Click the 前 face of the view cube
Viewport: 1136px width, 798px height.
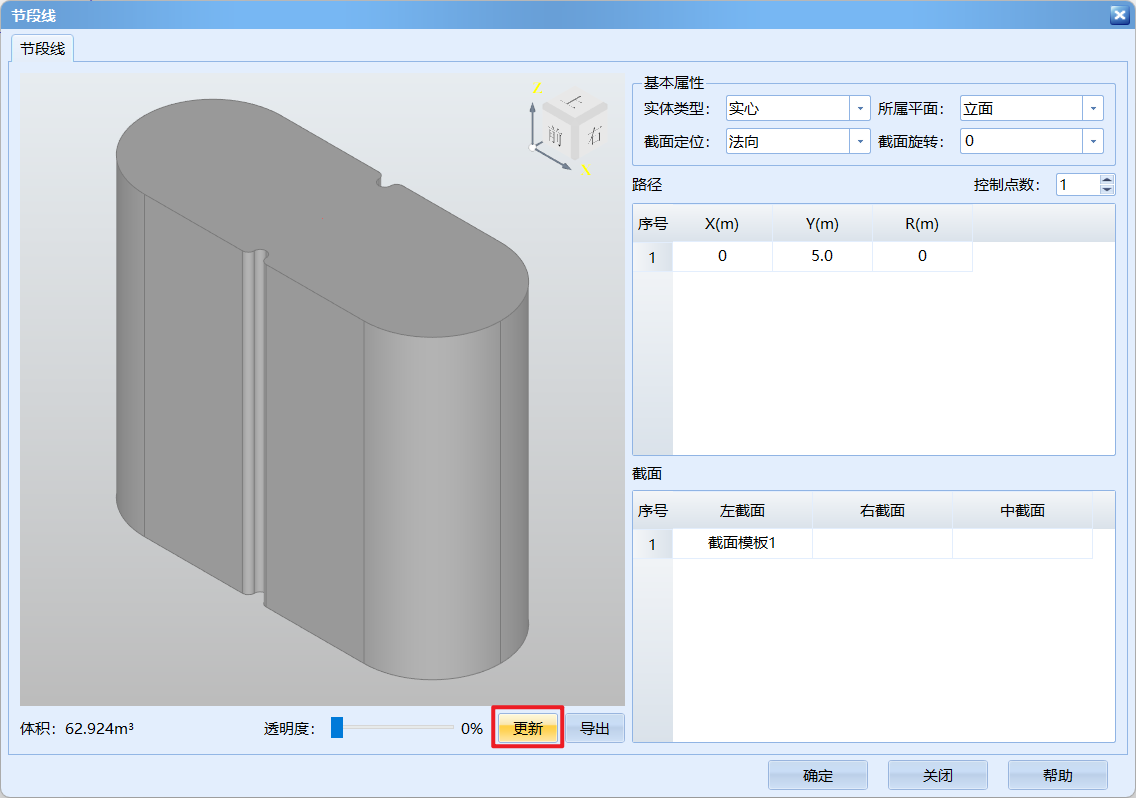[553, 136]
